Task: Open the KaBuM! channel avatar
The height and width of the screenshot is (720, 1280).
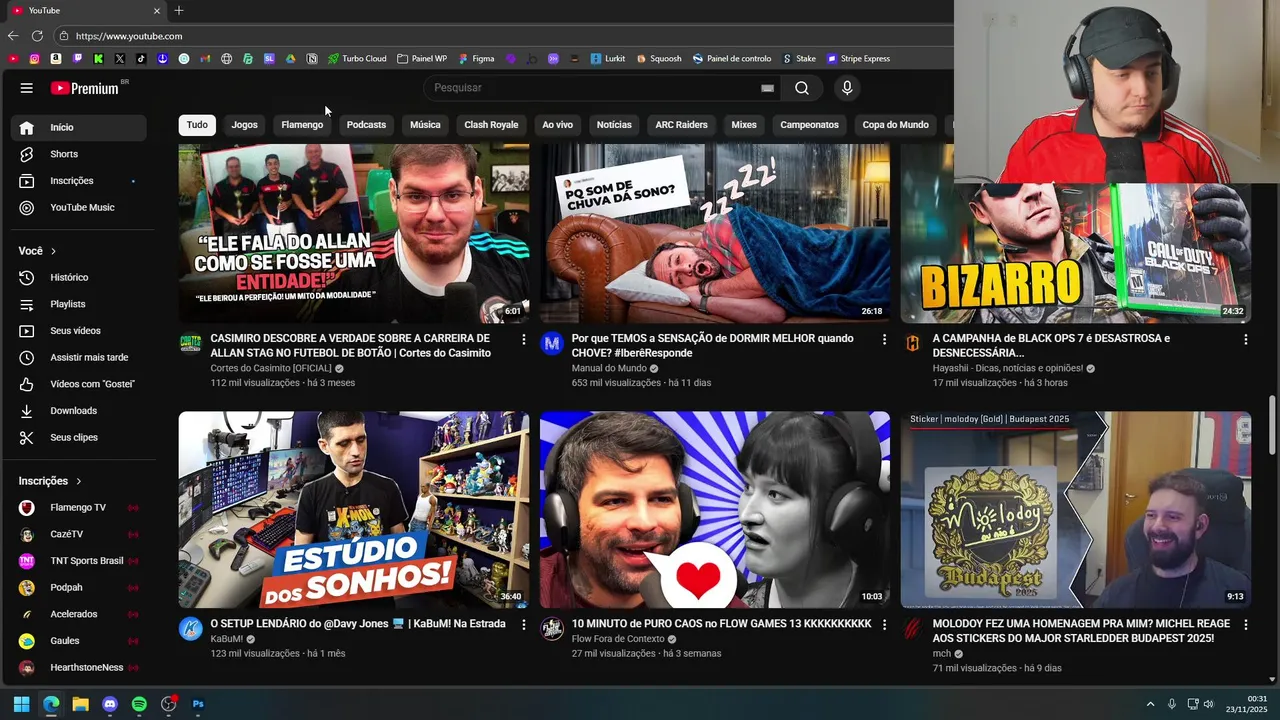Action: pyautogui.click(x=190, y=629)
